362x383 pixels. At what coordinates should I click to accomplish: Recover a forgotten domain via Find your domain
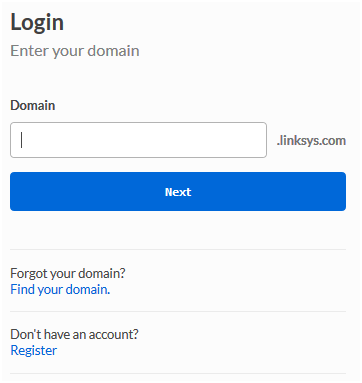pos(60,289)
